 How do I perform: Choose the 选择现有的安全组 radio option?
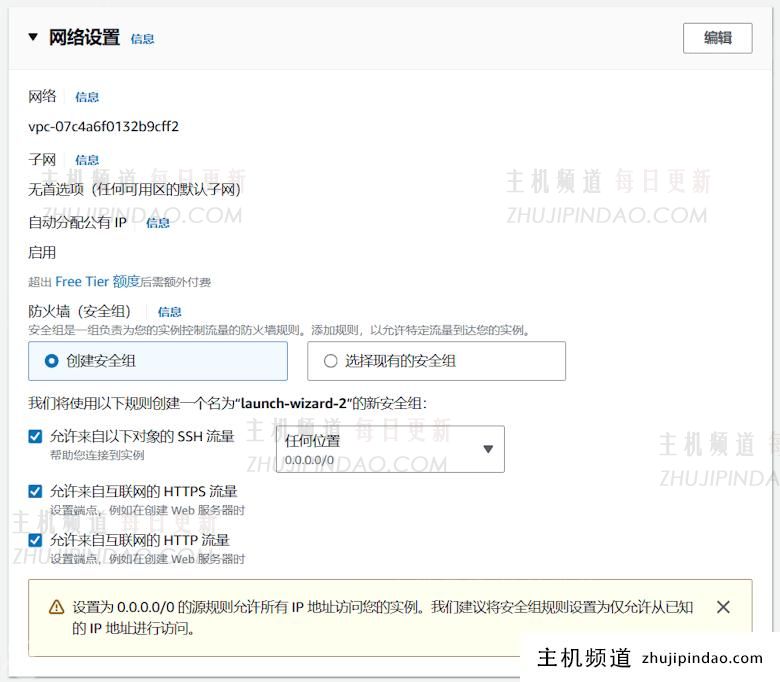pyautogui.click(x=330, y=361)
